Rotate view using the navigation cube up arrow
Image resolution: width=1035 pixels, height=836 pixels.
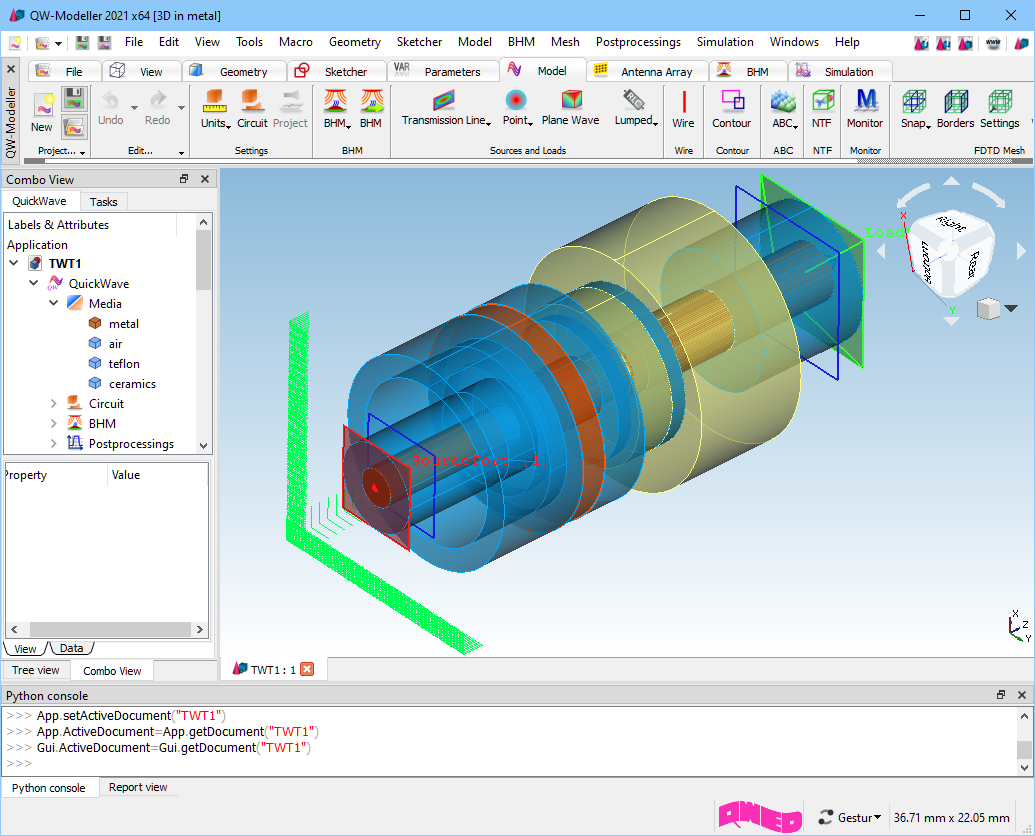pyautogui.click(x=951, y=181)
